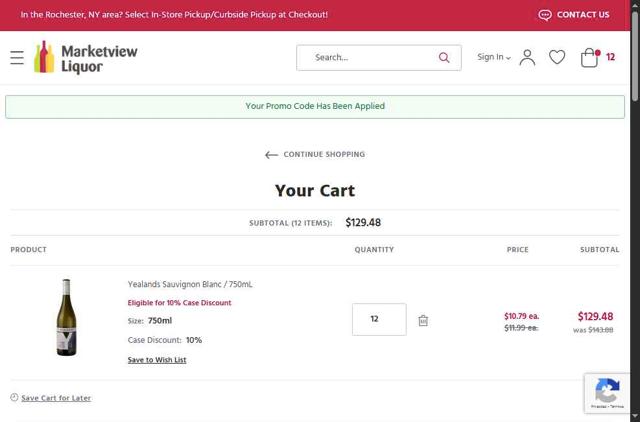Open the Save to Wish List link
The width and height of the screenshot is (640, 422).
point(157,360)
